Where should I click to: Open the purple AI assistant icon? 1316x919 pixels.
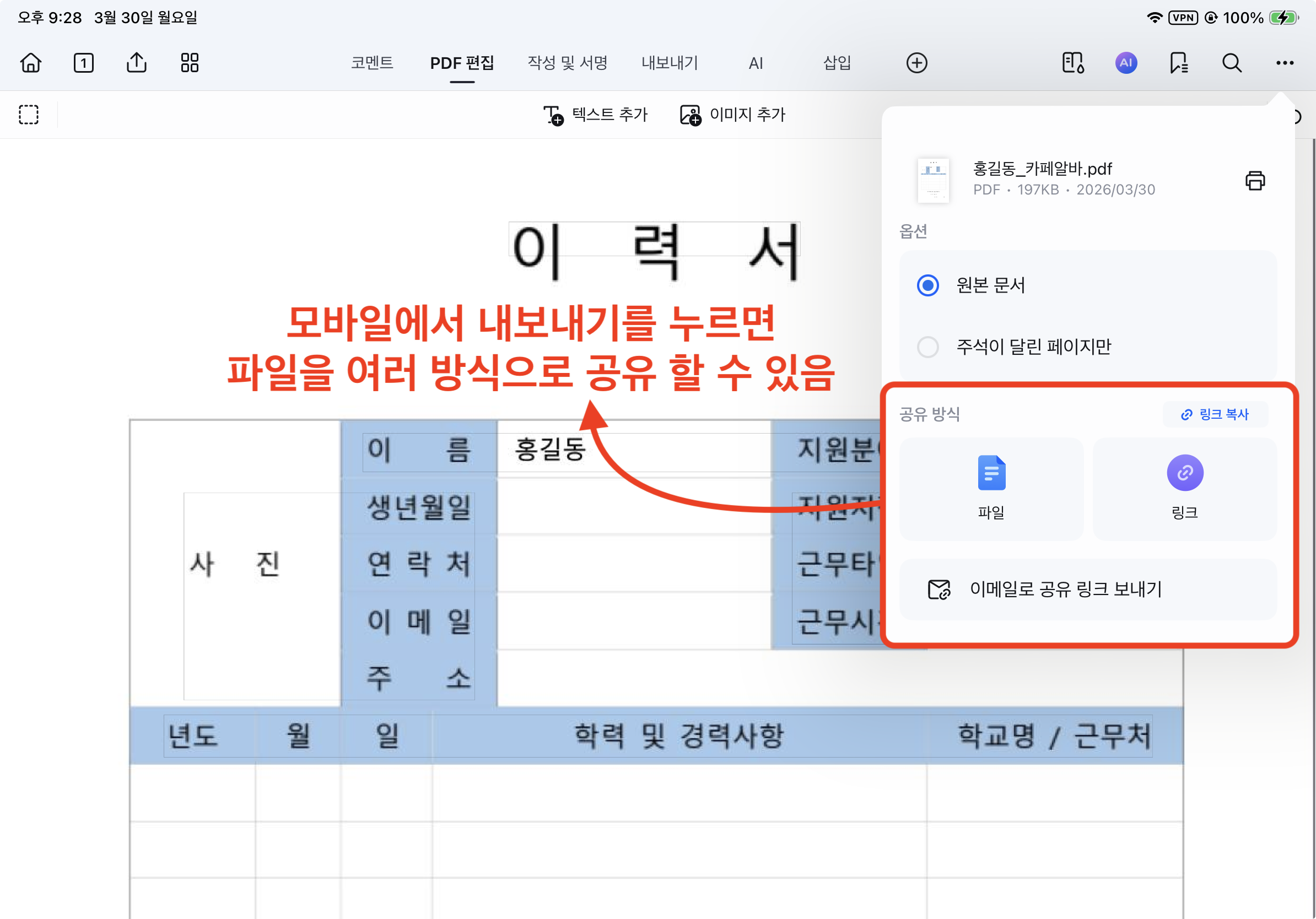(x=1126, y=62)
